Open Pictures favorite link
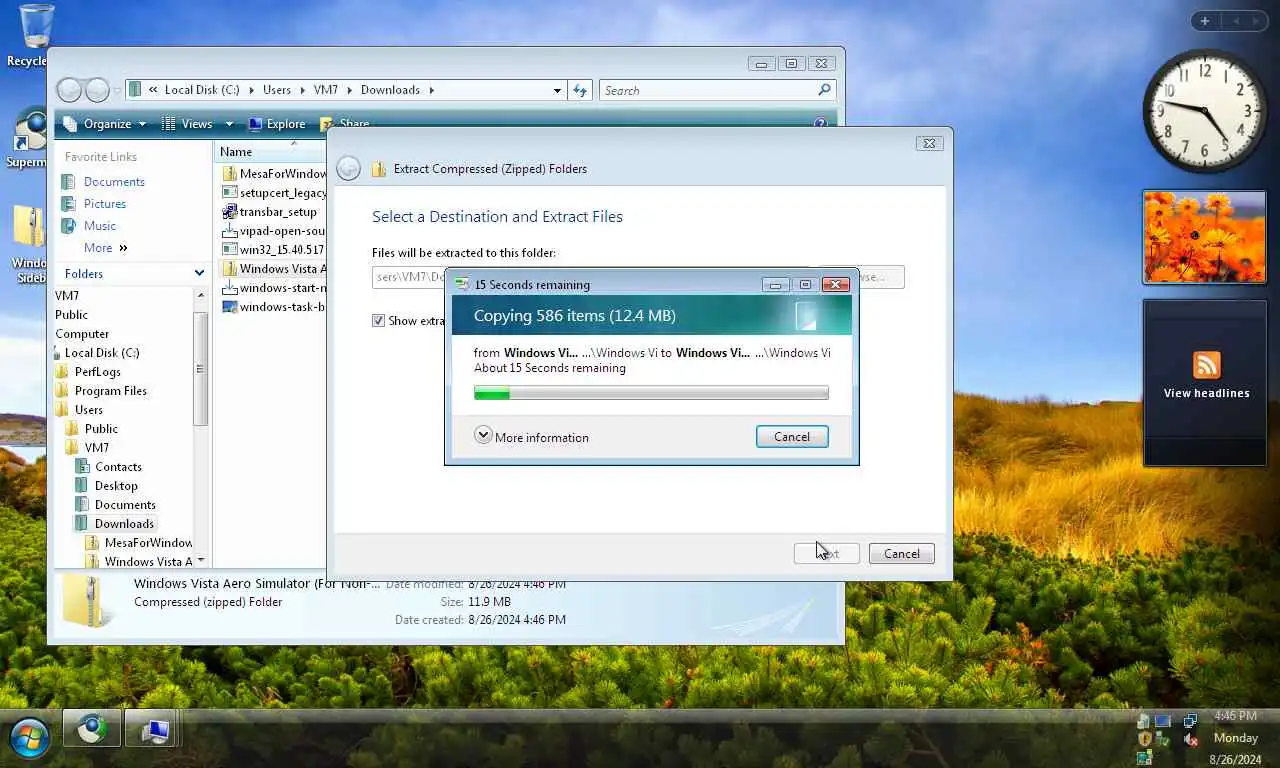The image size is (1280, 768). (x=105, y=203)
